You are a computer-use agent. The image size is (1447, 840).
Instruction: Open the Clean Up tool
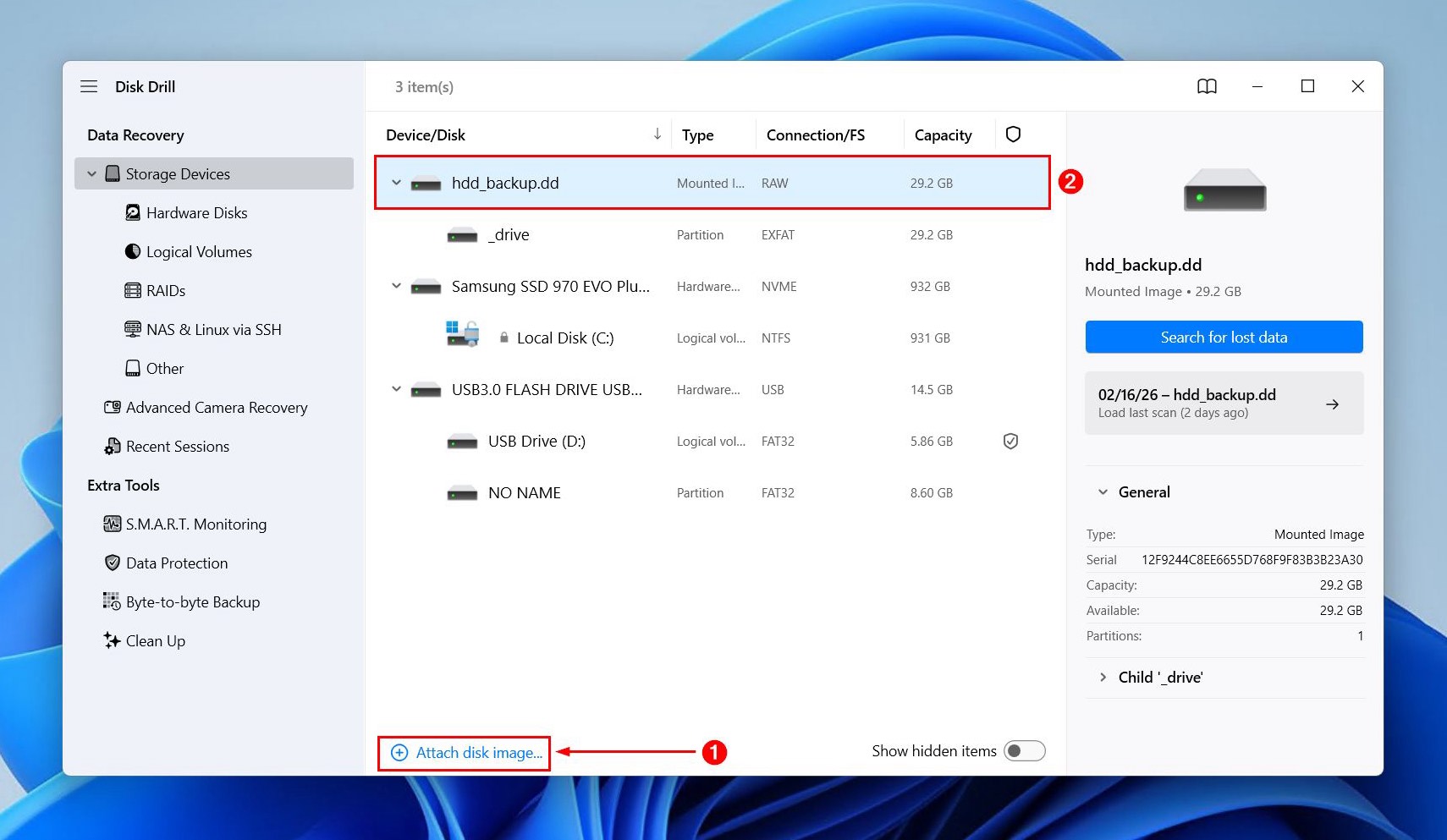point(155,640)
